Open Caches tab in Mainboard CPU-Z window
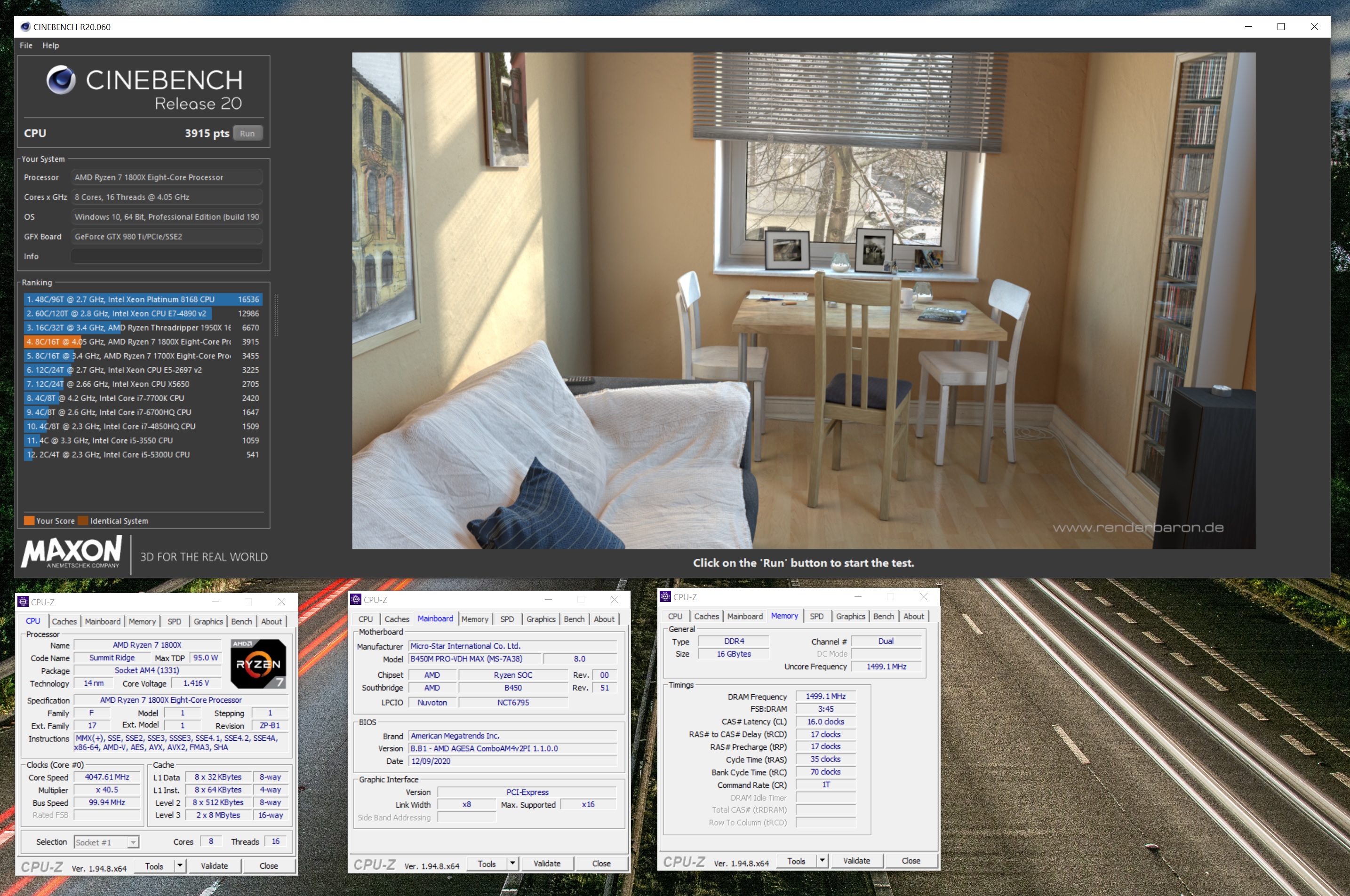Viewport: 1350px width, 896px height. 397,619
